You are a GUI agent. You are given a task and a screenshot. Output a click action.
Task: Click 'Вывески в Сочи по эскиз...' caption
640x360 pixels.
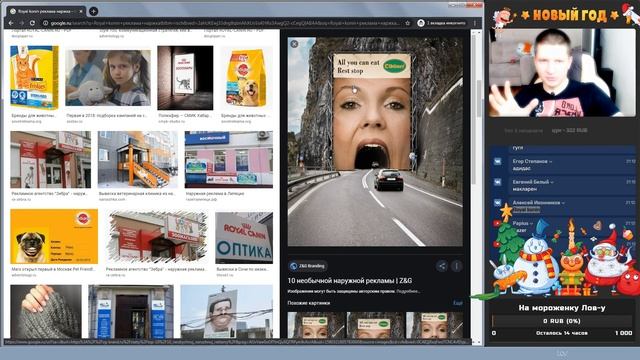click(243, 269)
